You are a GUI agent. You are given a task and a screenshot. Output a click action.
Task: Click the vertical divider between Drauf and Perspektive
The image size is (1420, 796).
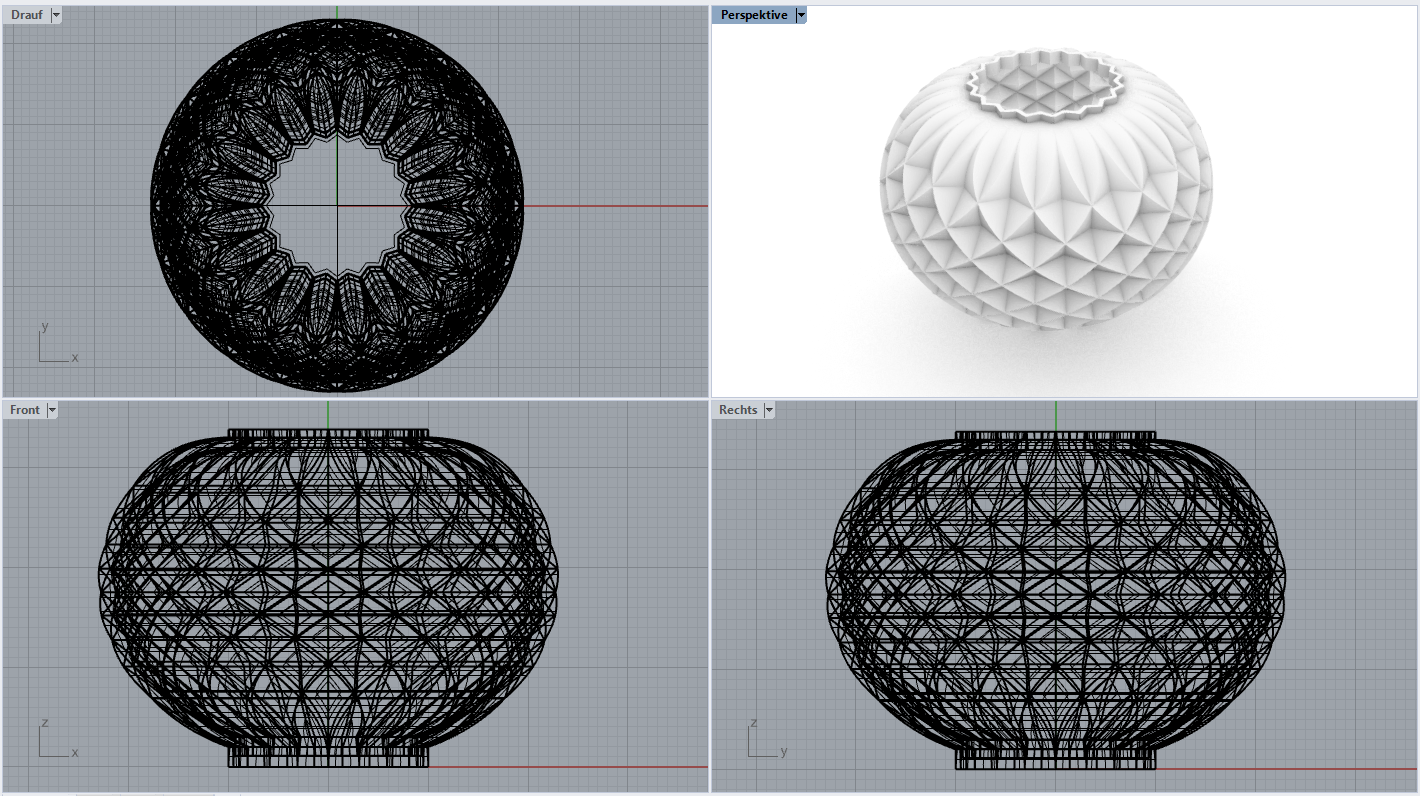(709, 200)
